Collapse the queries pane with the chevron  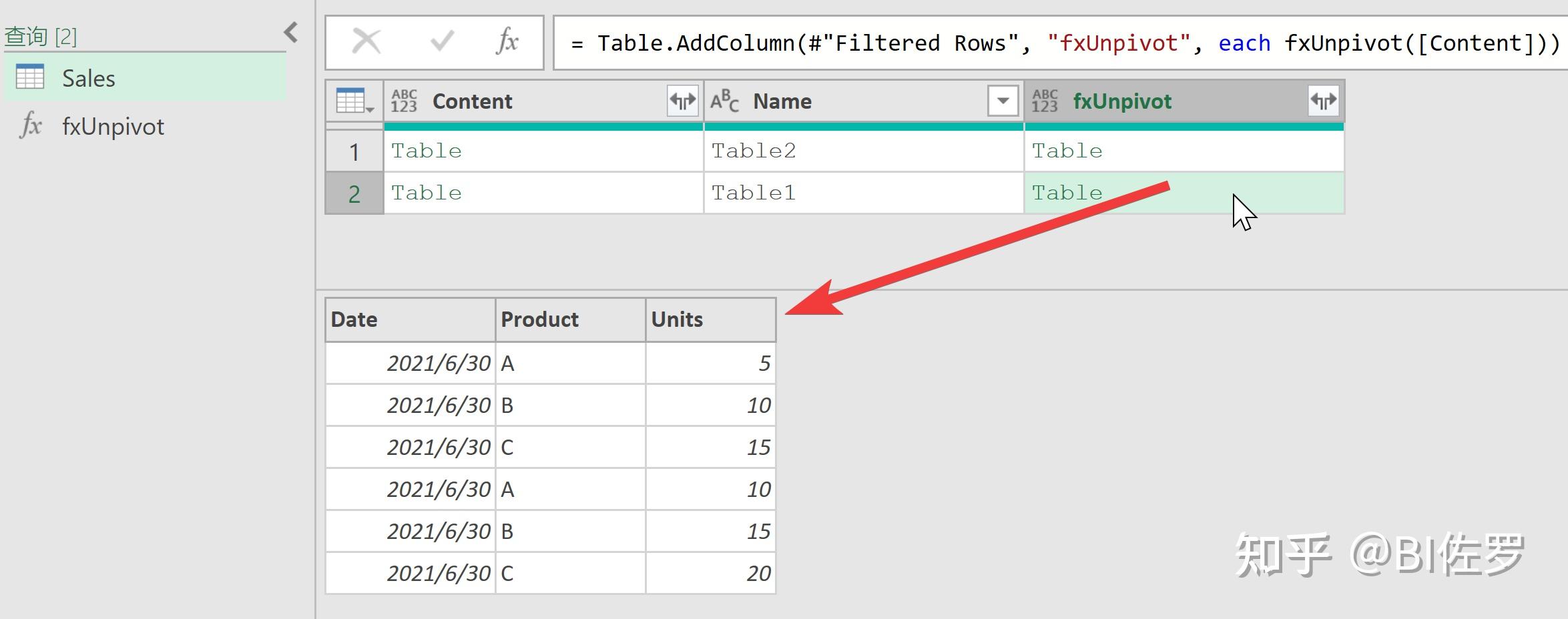click(x=291, y=32)
